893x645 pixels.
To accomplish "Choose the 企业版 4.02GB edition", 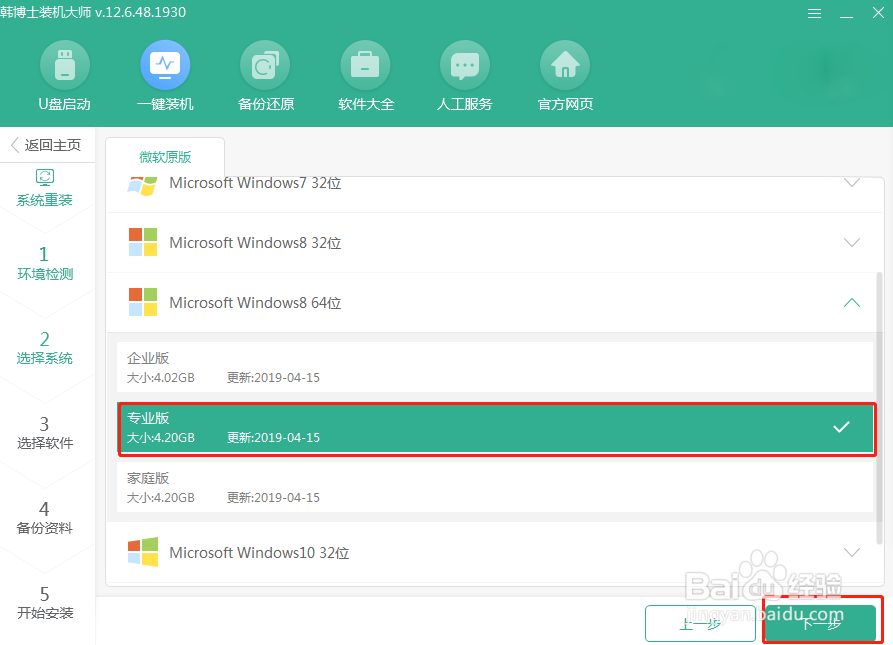I will click(494, 367).
